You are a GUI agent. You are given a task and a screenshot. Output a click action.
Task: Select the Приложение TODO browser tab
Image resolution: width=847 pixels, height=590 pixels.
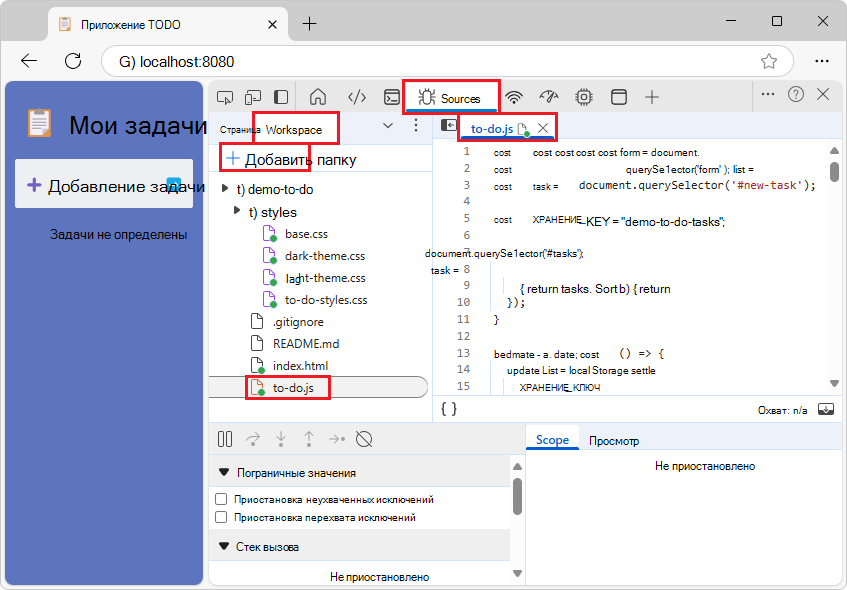click(x=167, y=25)
